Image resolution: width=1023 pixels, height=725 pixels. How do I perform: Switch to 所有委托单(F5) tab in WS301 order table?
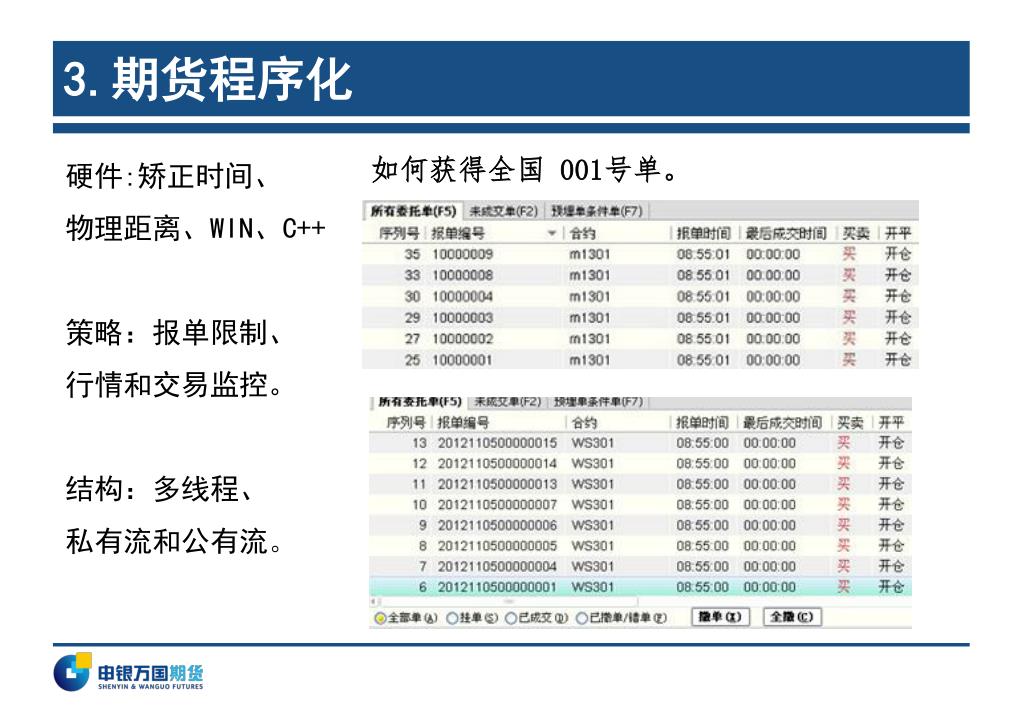click(420, 401)
